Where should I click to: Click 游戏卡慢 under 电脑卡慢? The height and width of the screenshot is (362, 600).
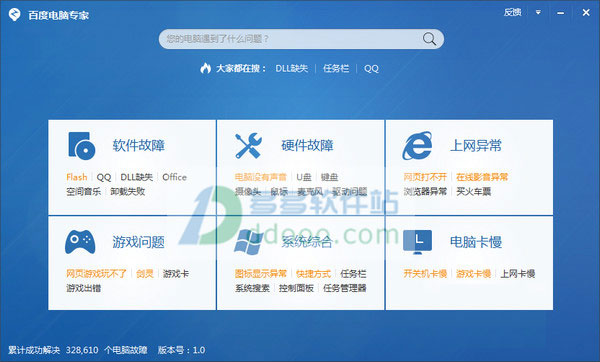[x=474, y=274]
